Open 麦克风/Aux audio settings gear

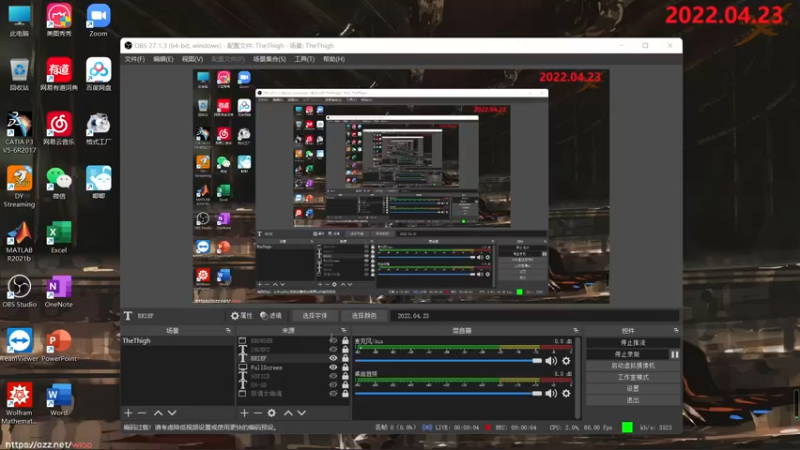566,361
